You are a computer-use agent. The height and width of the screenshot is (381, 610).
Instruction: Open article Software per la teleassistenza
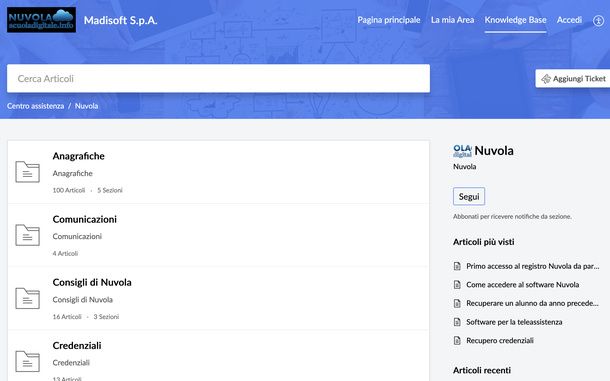point(514,322)
